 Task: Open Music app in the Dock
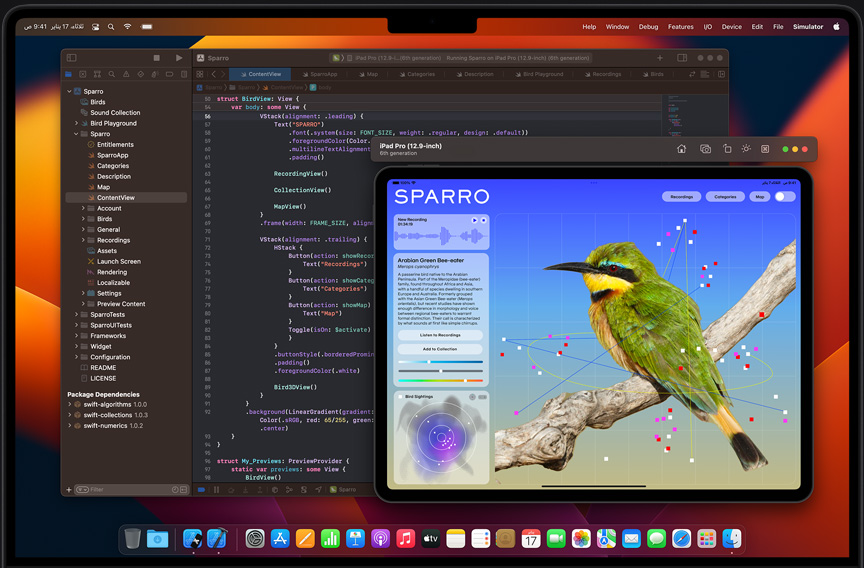click(x=405, y=539)
